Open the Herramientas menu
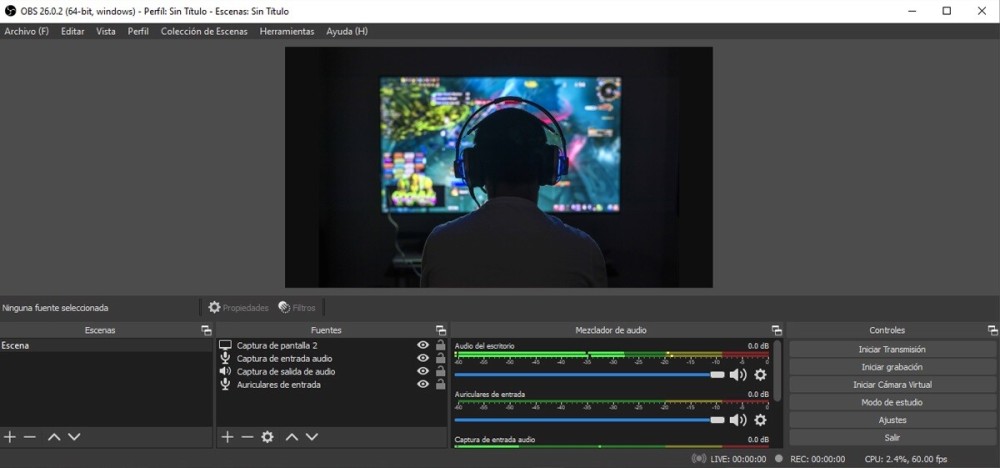1000x468 pixels. [287, 31]
